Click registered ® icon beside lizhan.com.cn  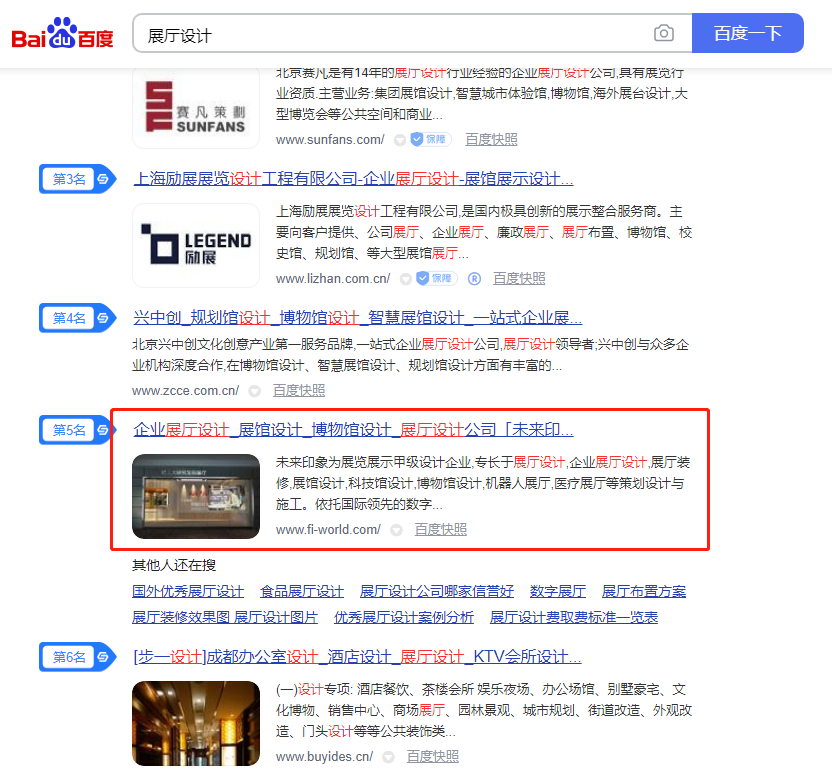[x=474, y=279]
